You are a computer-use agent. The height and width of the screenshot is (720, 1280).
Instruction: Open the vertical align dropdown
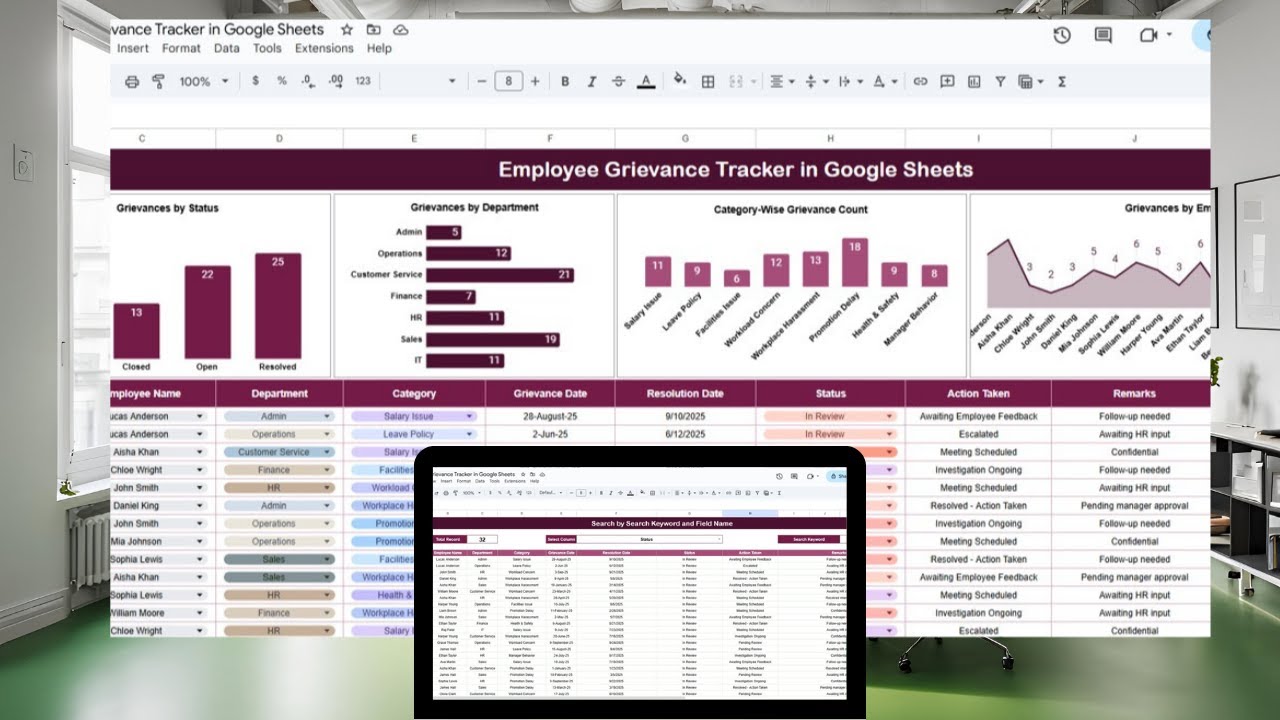click(815, 82)
